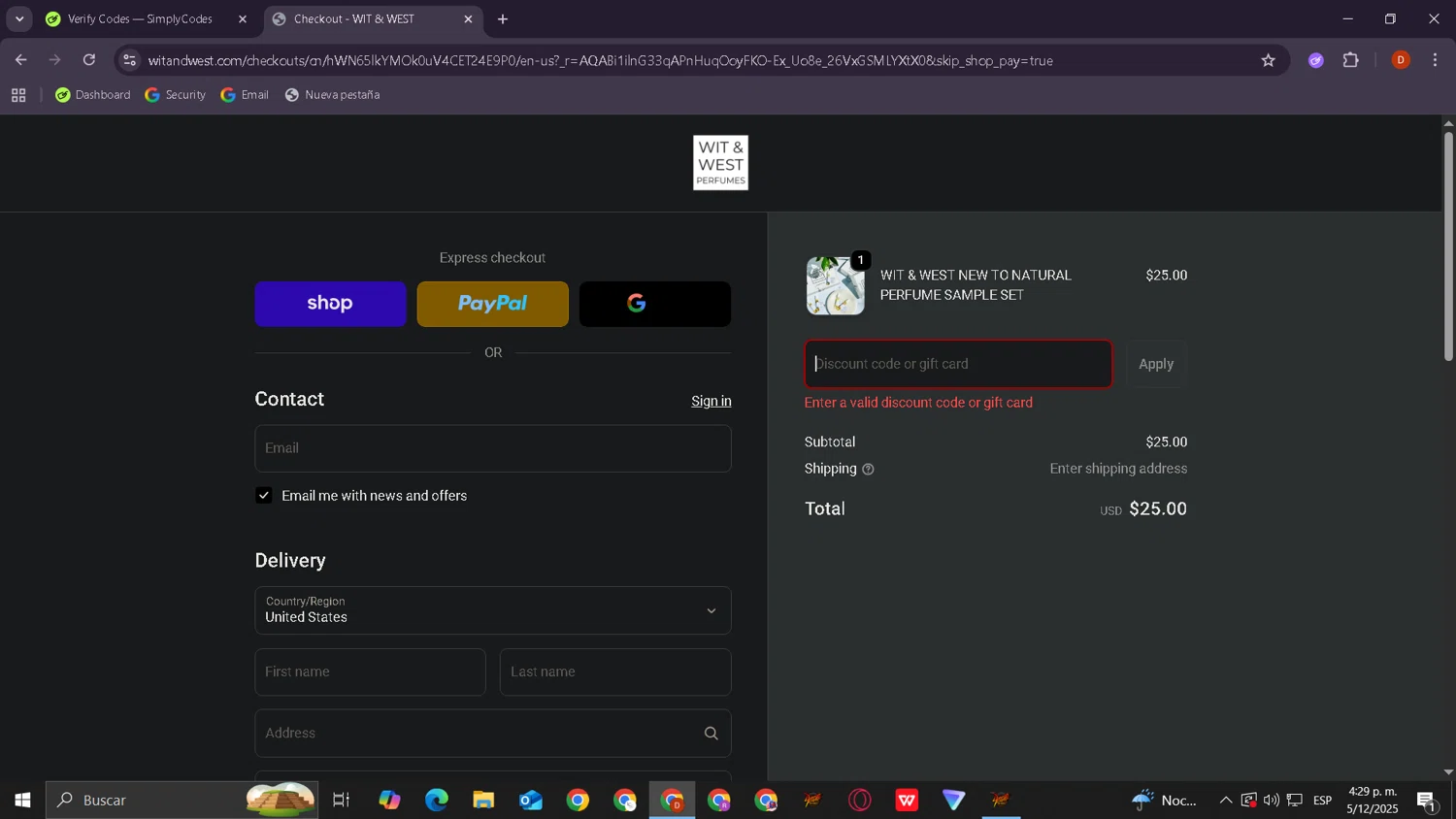Reload the checkout page
Viewport: 1456px width, 819px height.
pyautogui.click(x=89, y=60)
